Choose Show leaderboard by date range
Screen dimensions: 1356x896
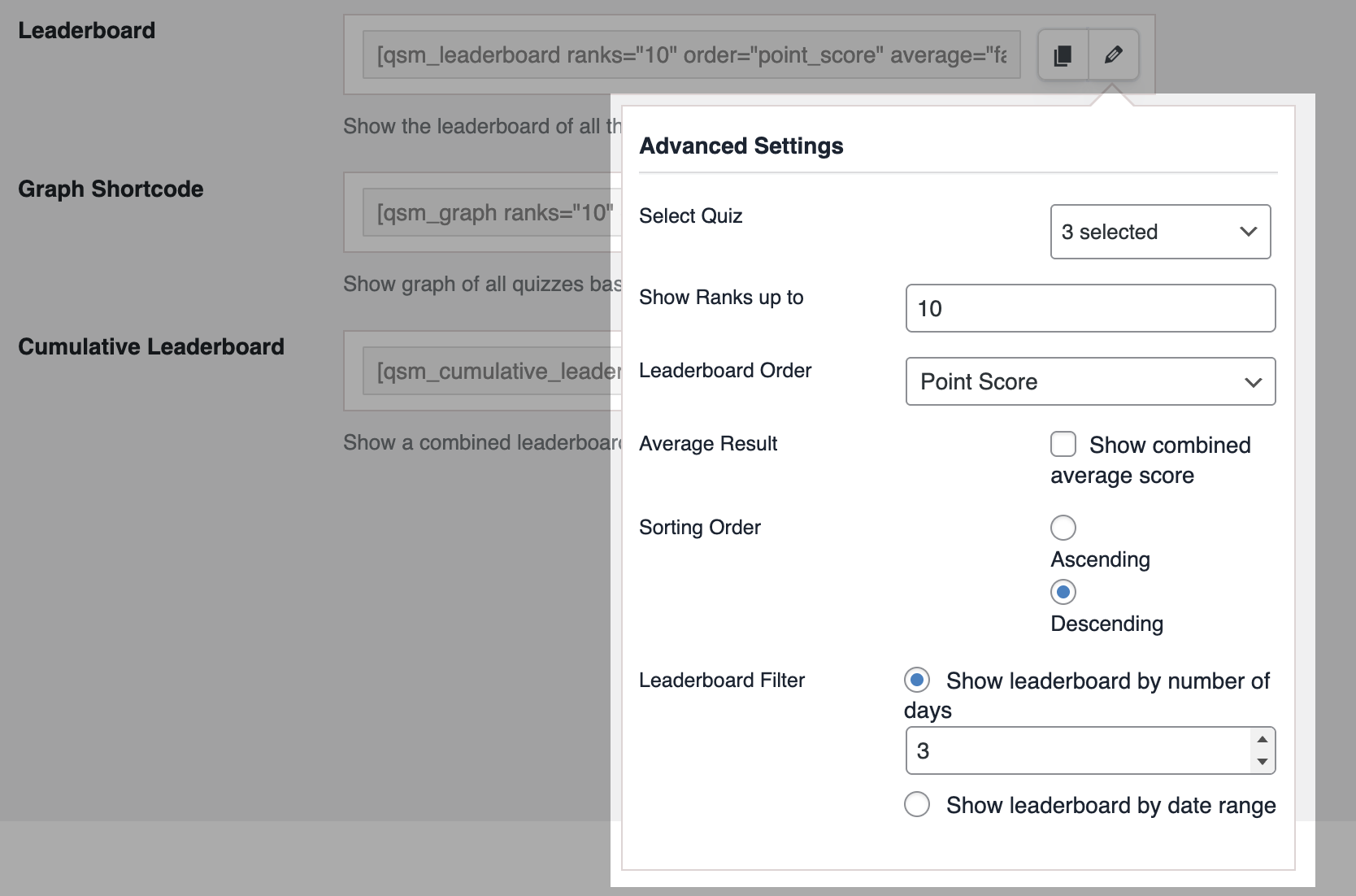(x=917, y=805)
